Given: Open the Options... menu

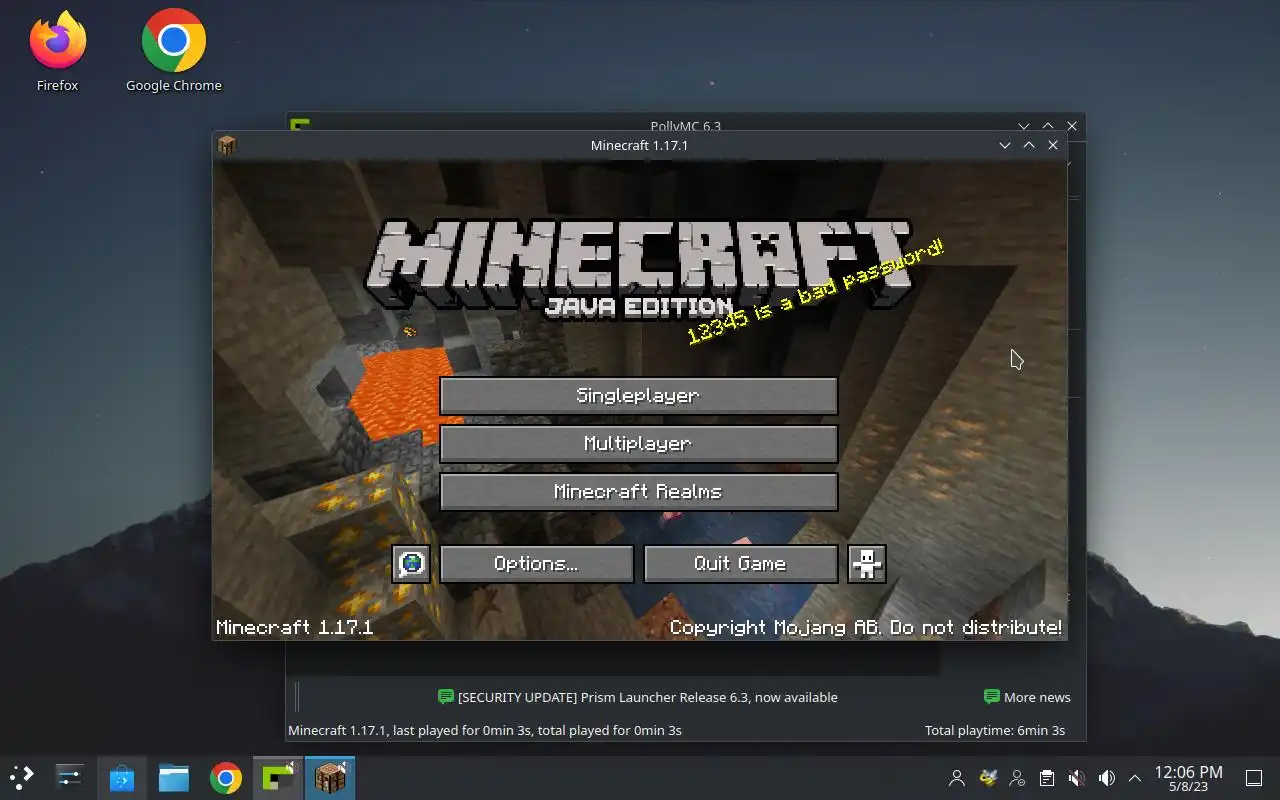Looking at the screenshot, I should 536,564.
